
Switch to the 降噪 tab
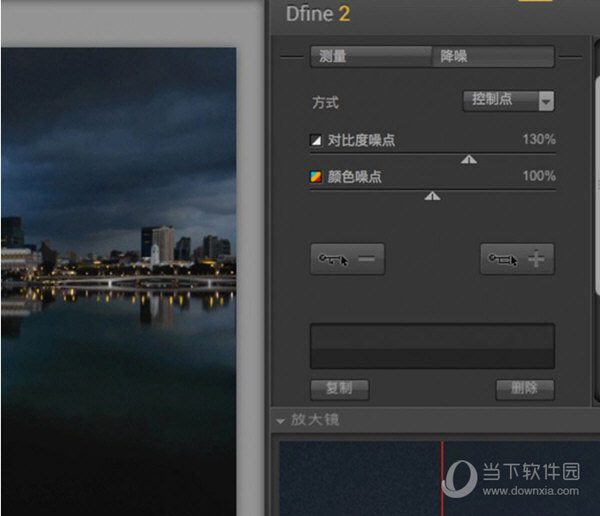[493, 57]
